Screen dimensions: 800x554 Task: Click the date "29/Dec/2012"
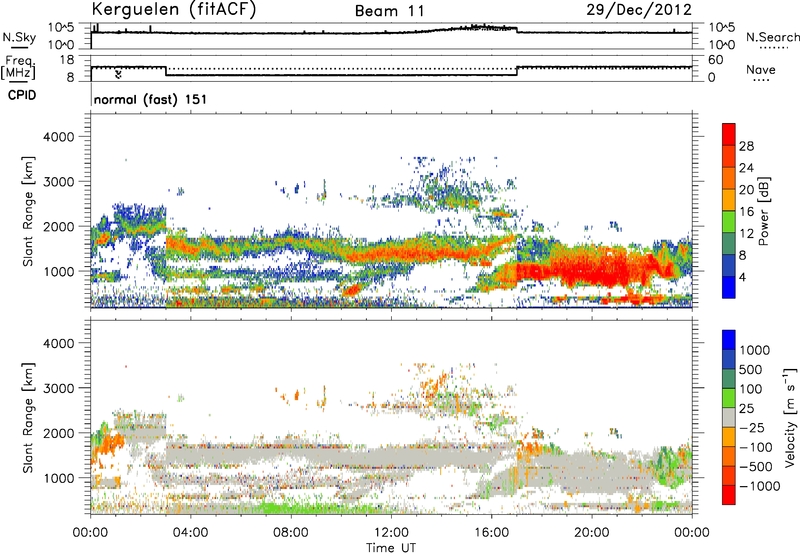pos(639,10)
